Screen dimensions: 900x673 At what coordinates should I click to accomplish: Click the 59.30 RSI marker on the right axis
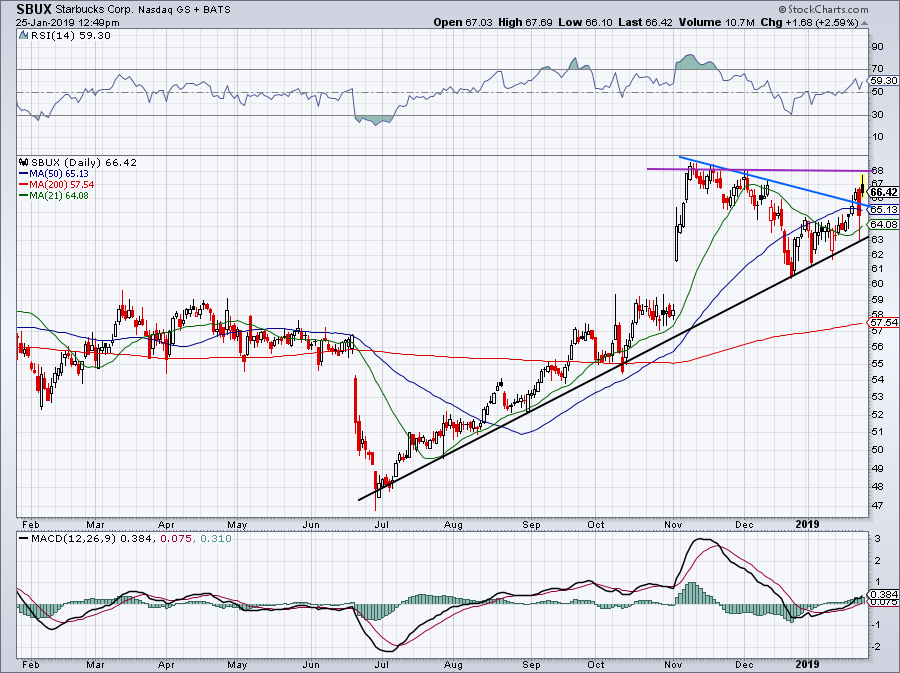pyautogui.click(x=884, y=81)
